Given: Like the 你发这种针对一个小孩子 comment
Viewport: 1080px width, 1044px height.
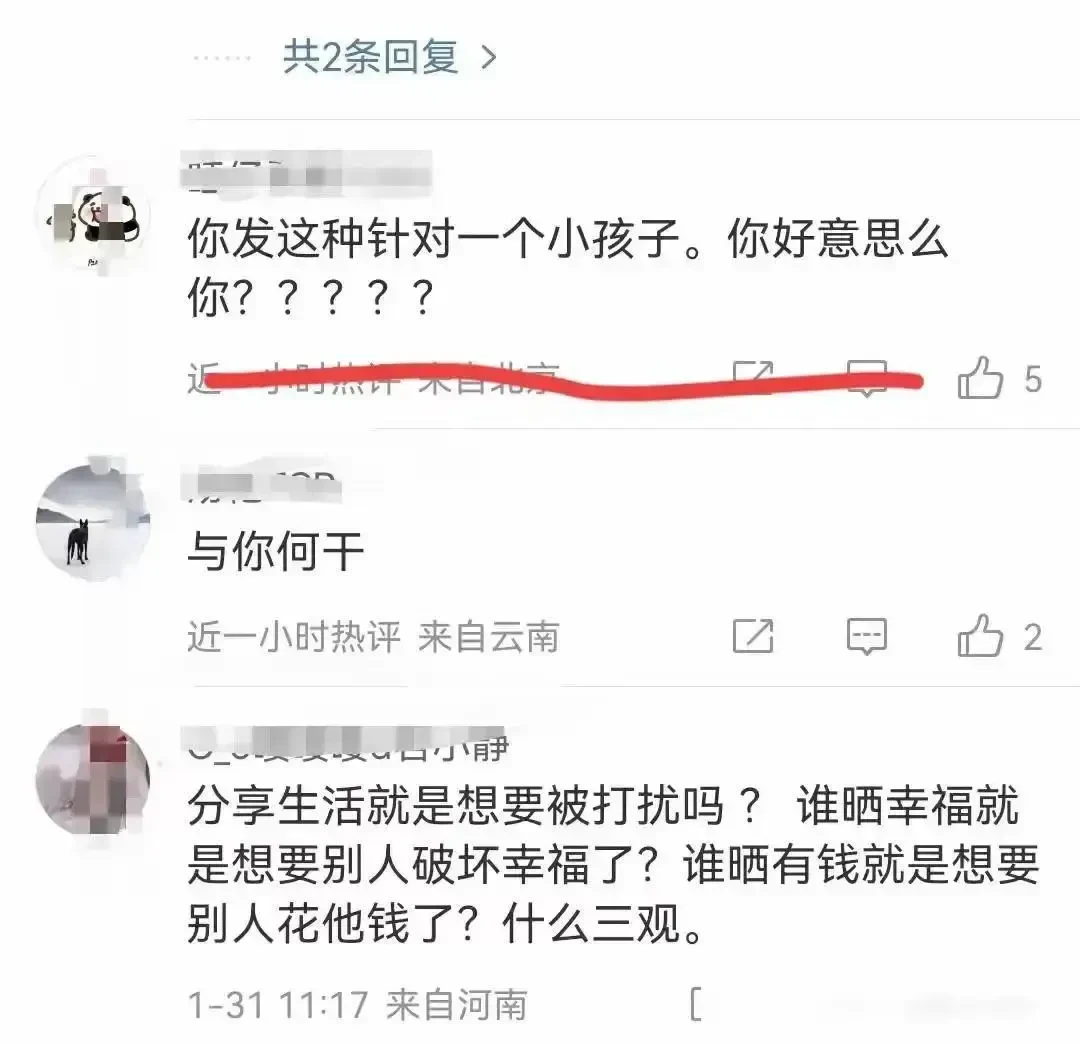Looking at the screenshot, I should point(980,377).
